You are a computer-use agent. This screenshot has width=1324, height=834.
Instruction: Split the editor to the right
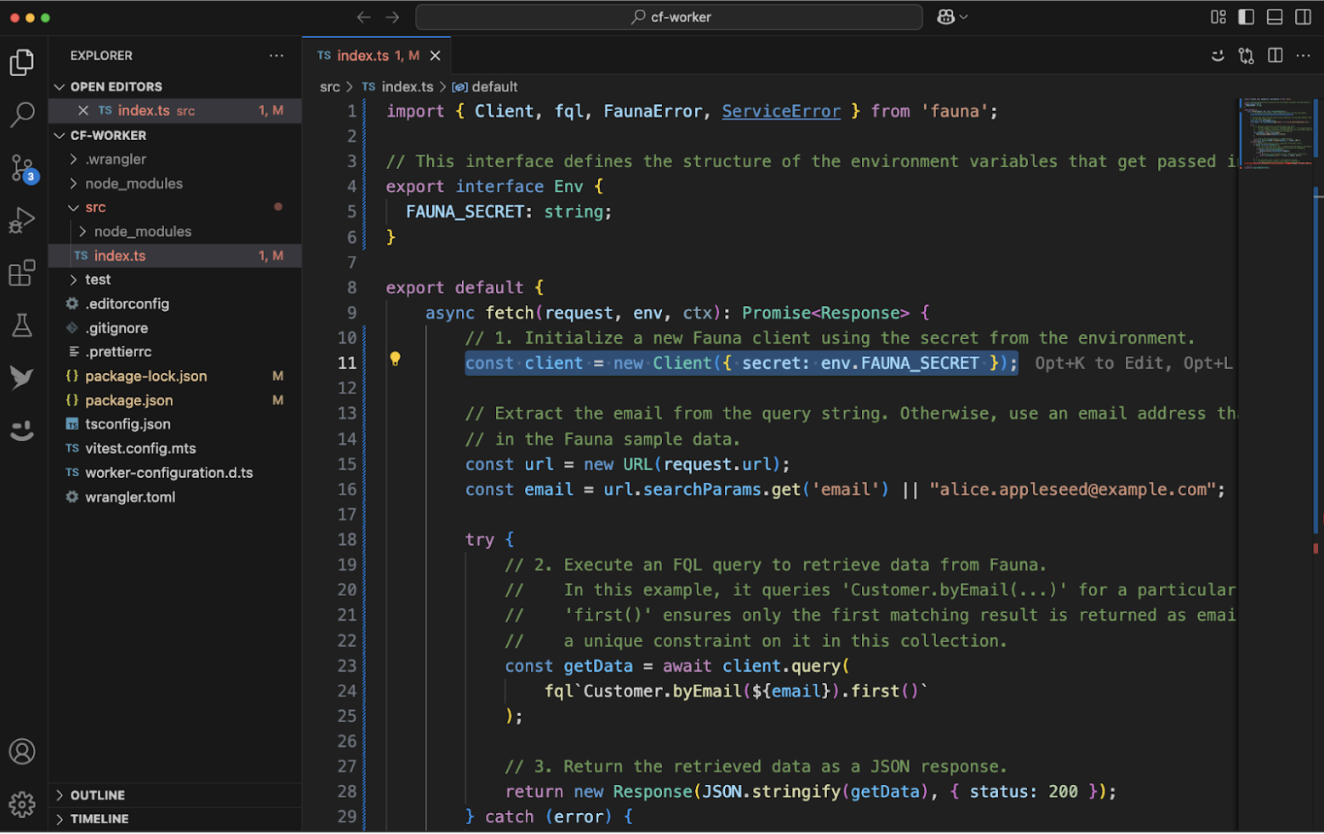tap(1275, 56)
